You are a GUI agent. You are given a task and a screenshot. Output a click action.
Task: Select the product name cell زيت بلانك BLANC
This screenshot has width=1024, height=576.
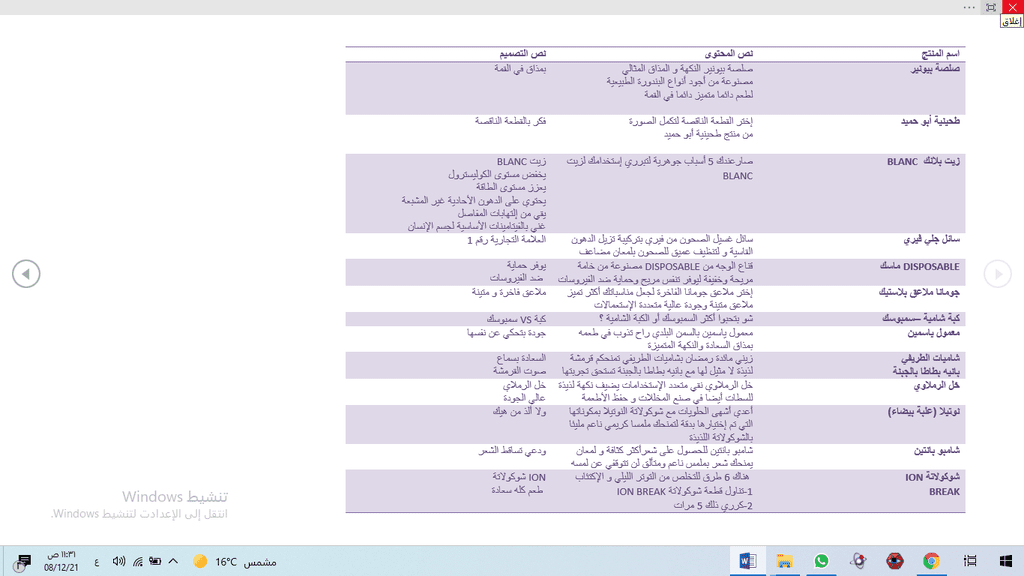[x=923, y=161]
